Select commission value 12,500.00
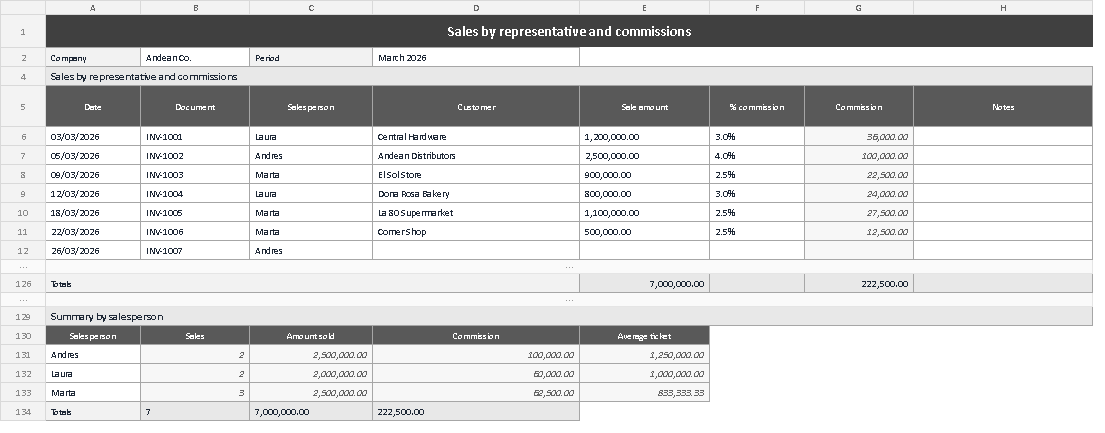Image resolution: width=1105 pixels, height=433 pixels. (859, 232)
